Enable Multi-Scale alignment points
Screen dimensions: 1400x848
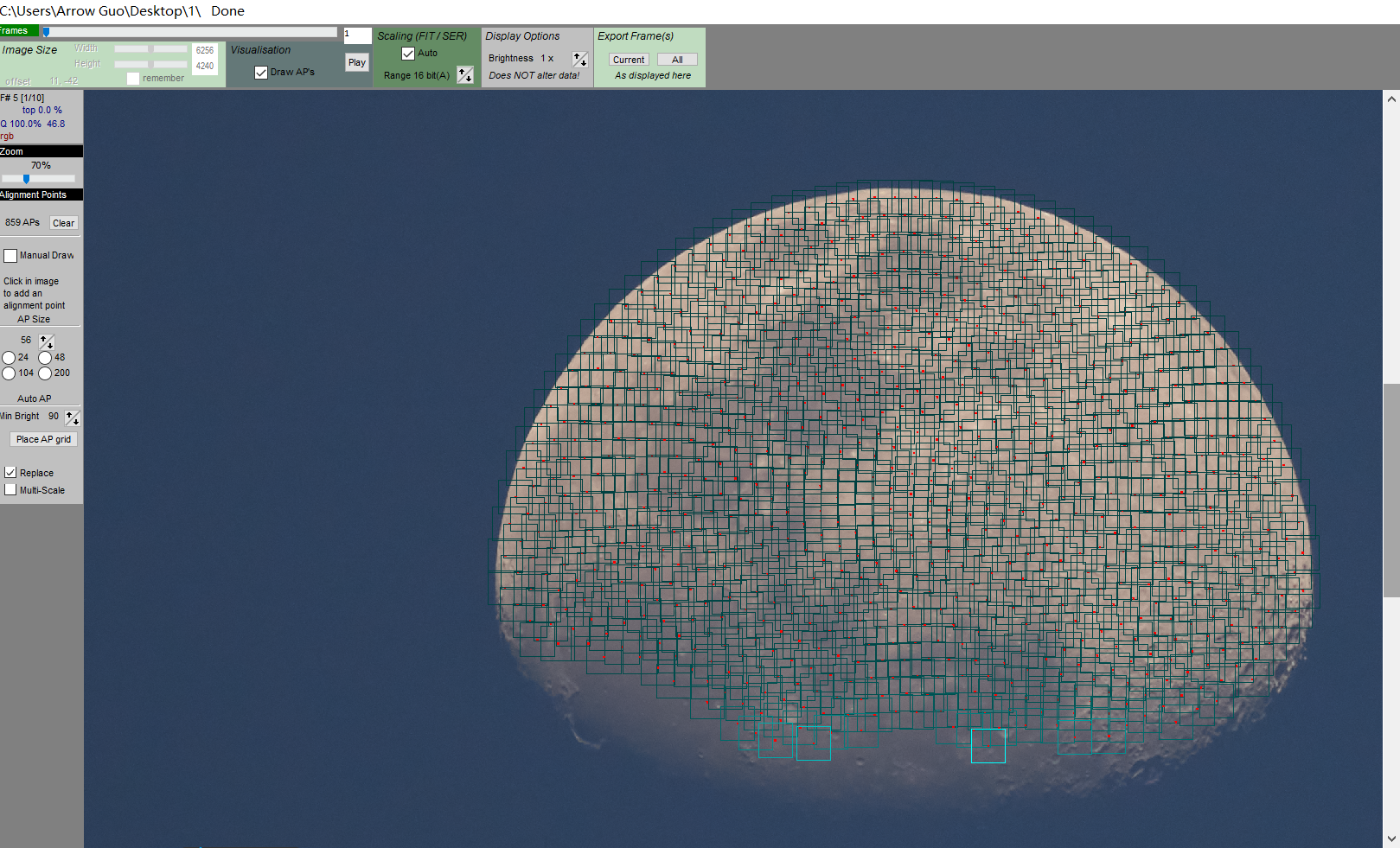(x=10, y=490)
